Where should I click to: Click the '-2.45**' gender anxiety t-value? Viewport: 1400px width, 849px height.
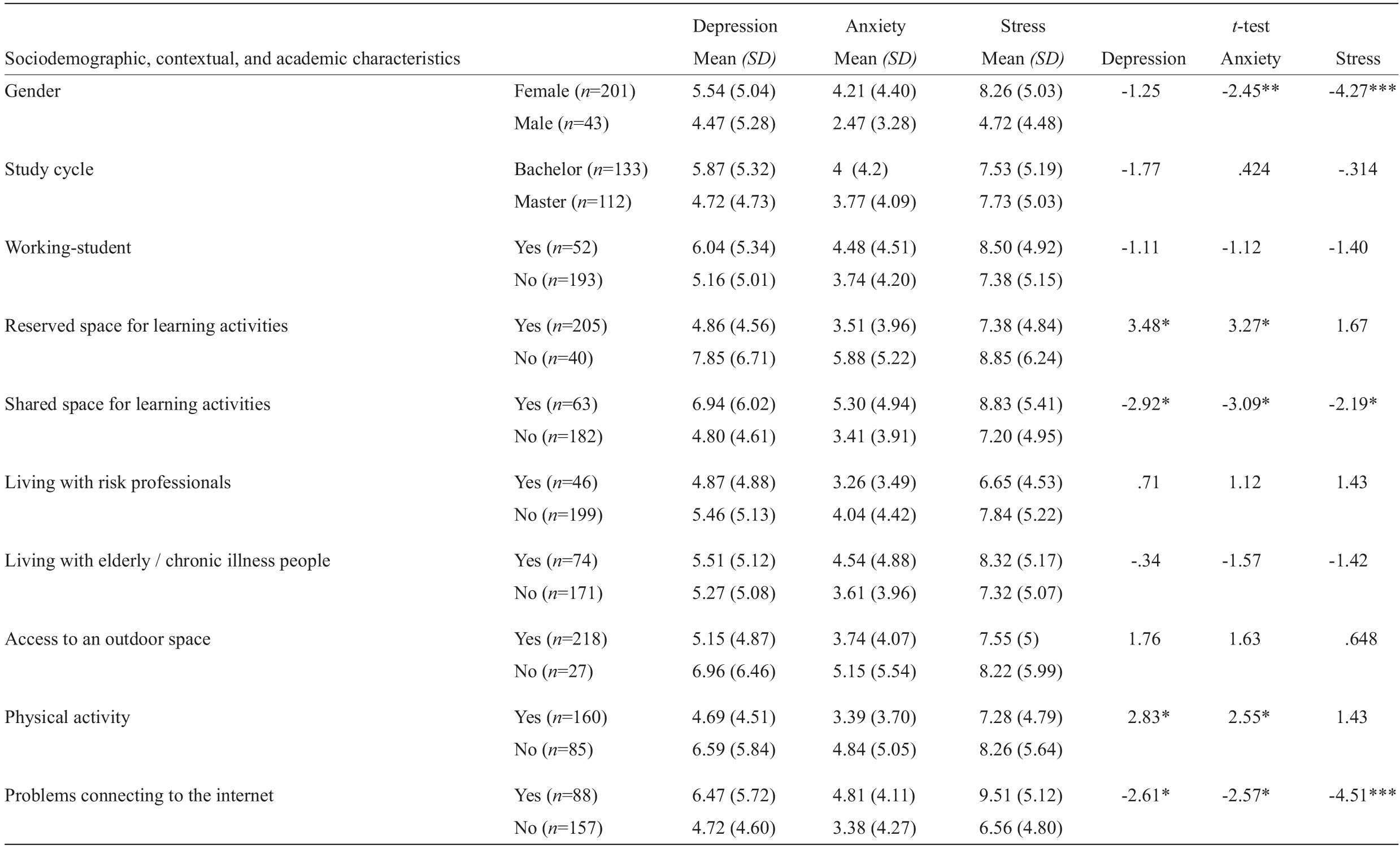[1250, 92]
